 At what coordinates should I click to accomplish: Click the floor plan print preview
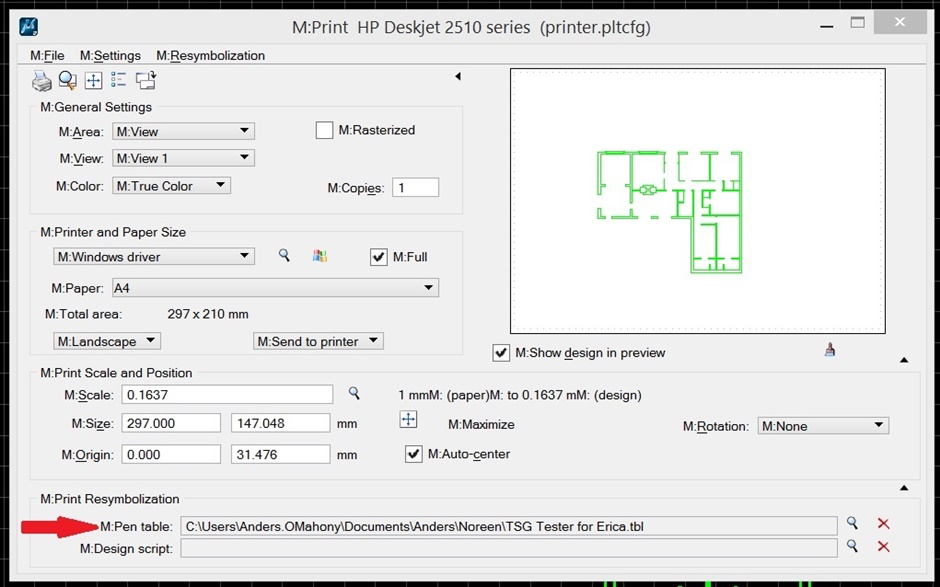pyautogui.click(x=698, y=201)
